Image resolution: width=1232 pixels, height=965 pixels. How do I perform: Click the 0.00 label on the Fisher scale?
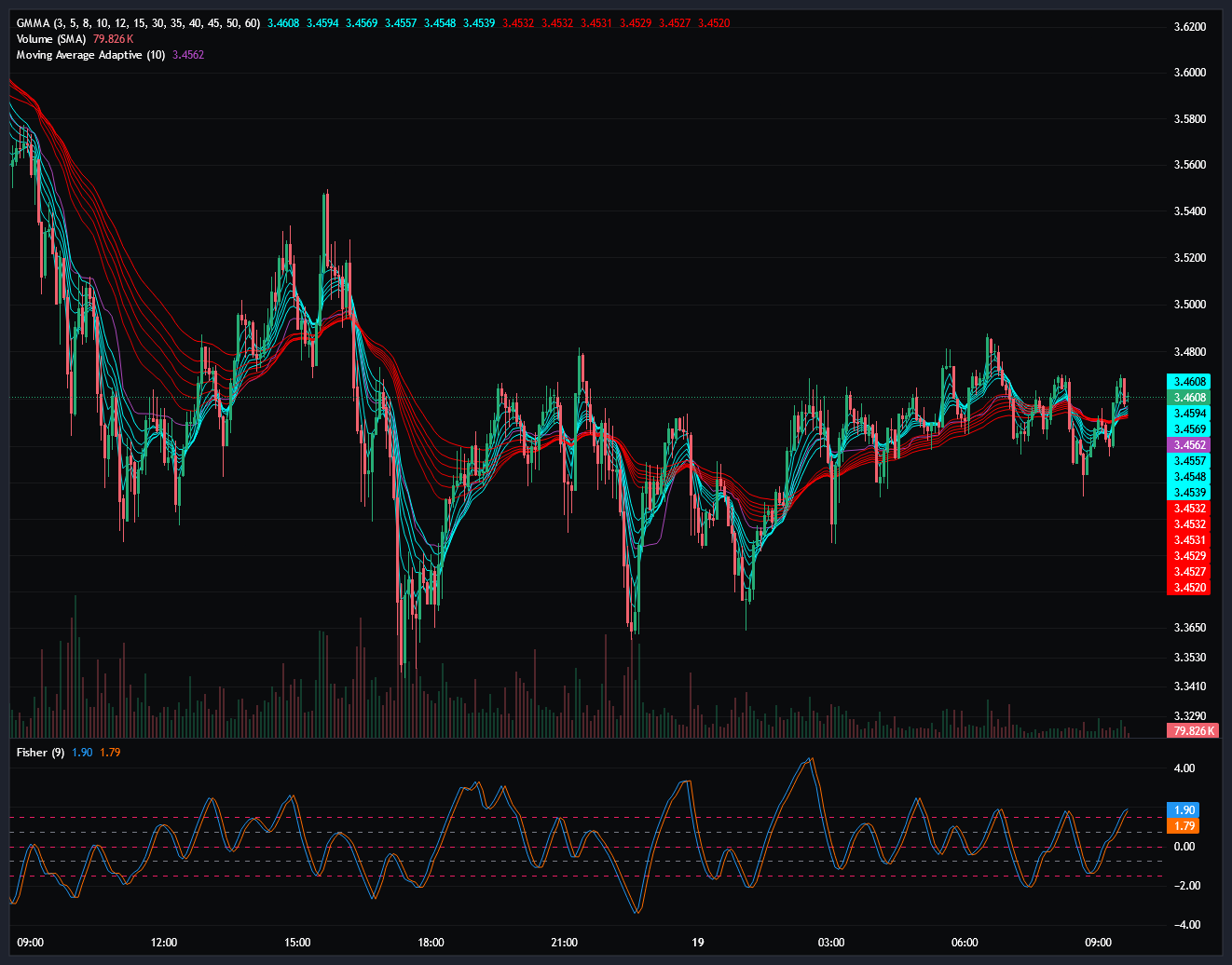tap(1185, 847)
